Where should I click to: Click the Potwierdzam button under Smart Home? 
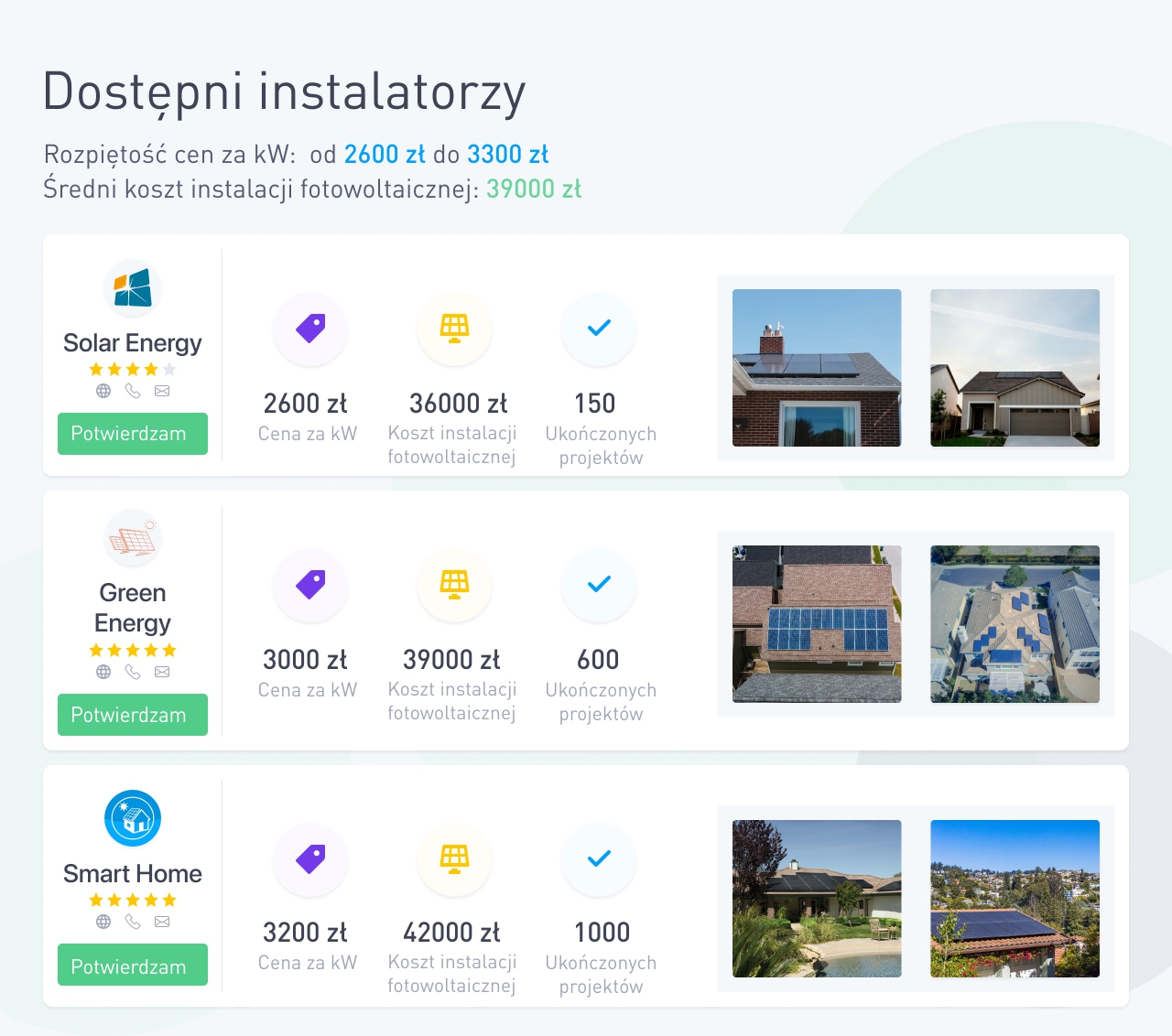coord(132,964)
